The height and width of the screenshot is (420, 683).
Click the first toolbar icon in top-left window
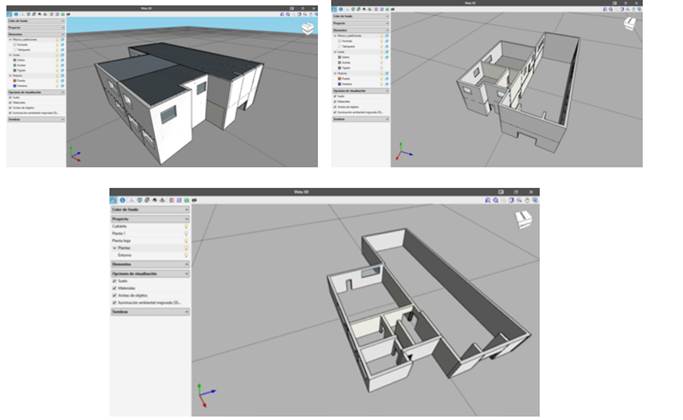(10, 15)
